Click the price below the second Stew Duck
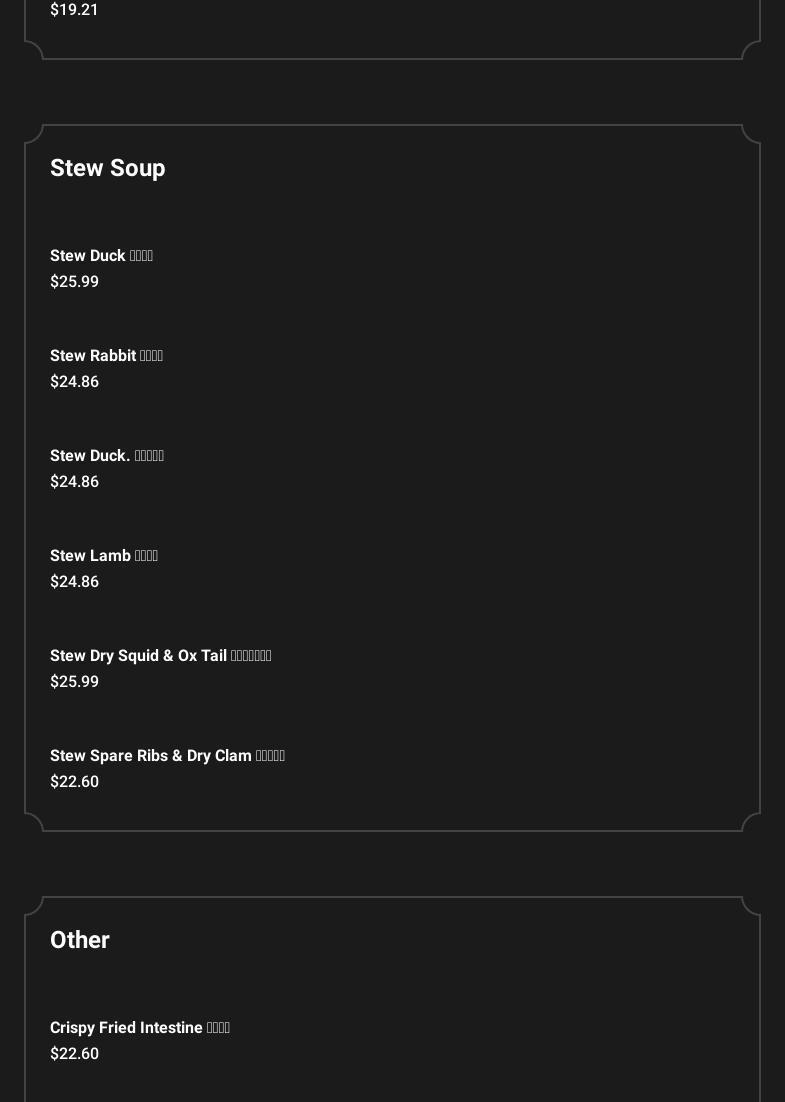Viewport: 785px width, 1102px height. [74, 482]
